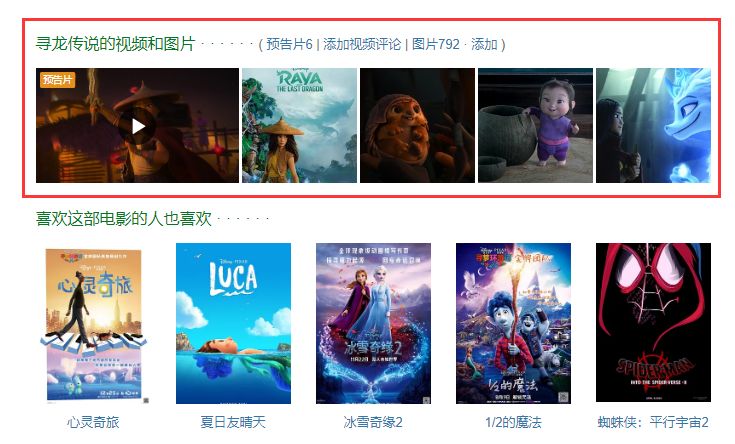This screenshot has height=444, width=735.
Task: Play the trailer video with play button
Action: (137, 126)
